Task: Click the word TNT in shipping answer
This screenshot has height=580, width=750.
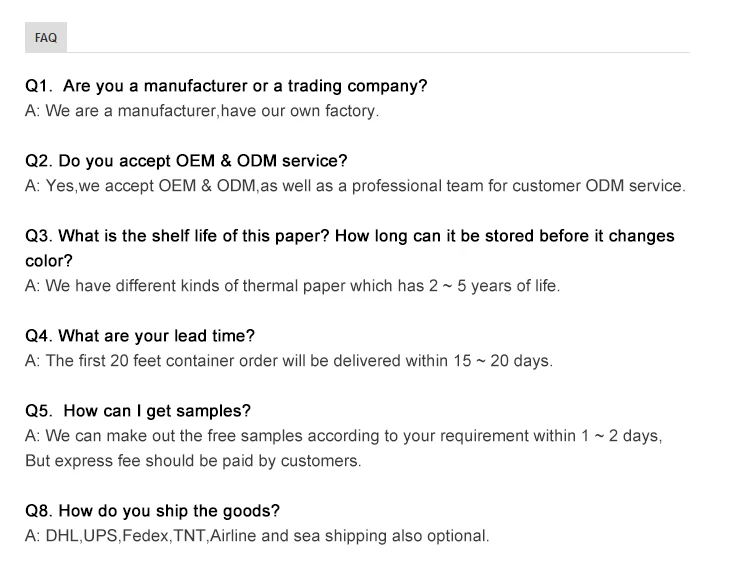Action: point(189,536)
